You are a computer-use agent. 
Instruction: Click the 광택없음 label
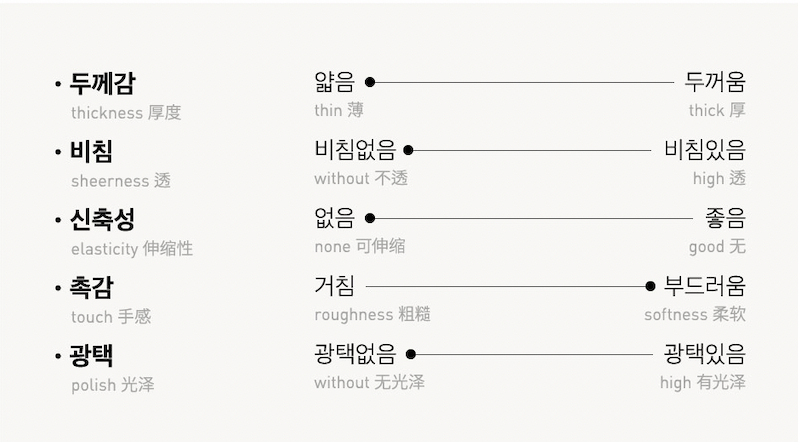pyautogui.click(x=355, y=354)
